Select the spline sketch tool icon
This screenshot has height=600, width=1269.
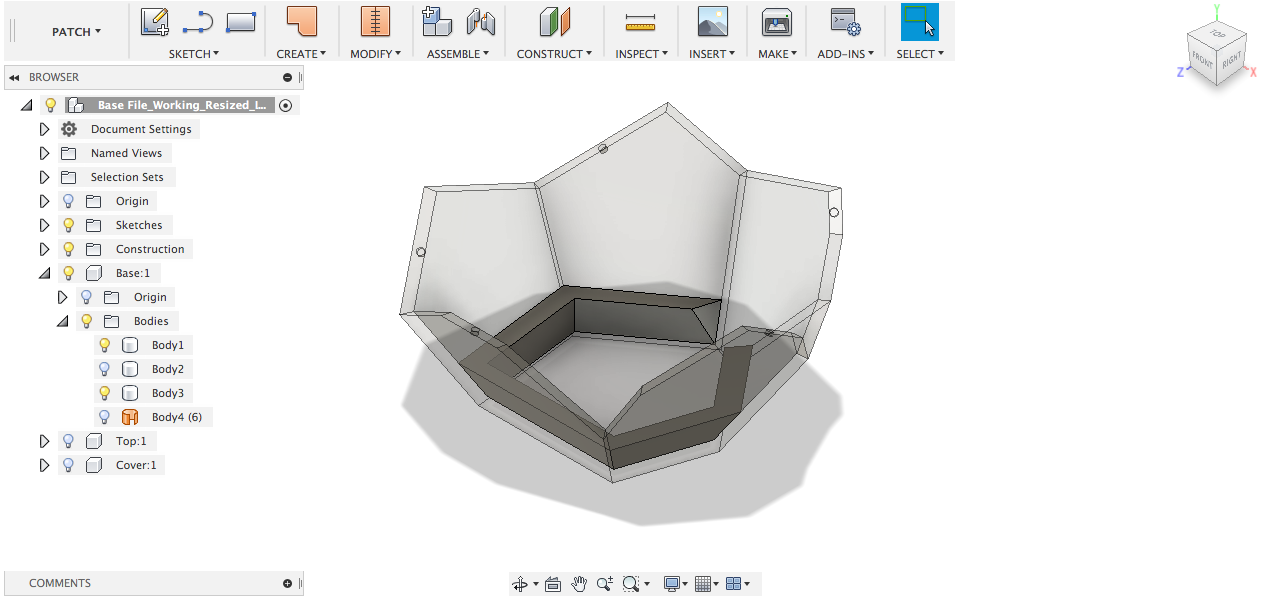pyautogui.click(x=197, y=21)
